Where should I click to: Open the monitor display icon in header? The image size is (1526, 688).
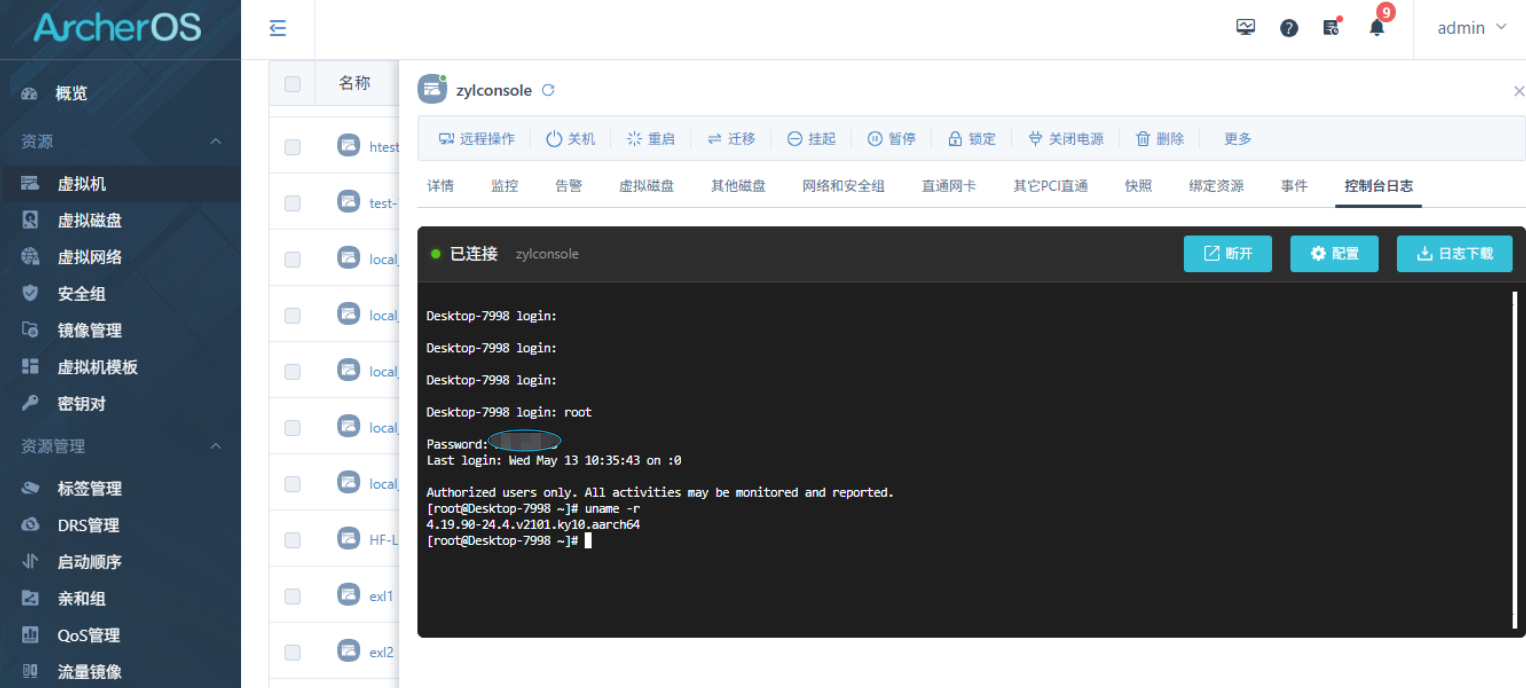tap(1245, 28)
